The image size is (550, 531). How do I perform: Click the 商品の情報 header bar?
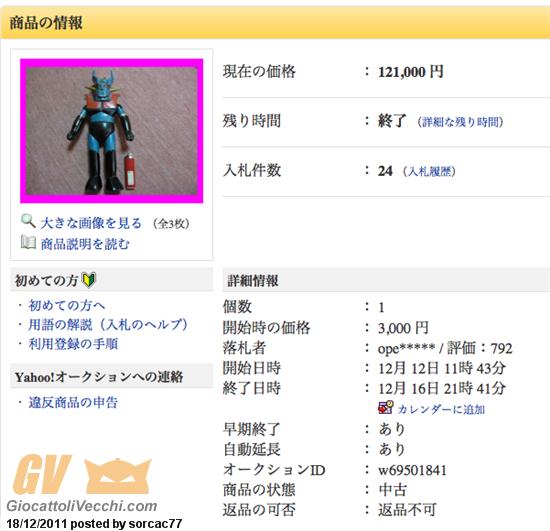(275, 23)
